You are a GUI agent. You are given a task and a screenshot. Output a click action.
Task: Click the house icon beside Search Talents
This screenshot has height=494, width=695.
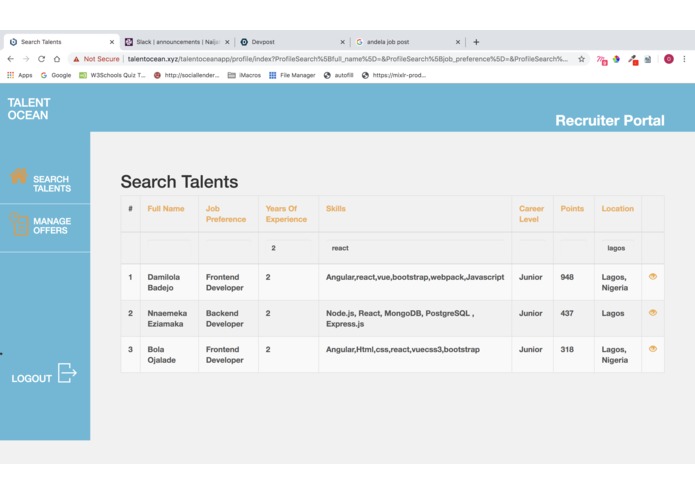[19, 176]
